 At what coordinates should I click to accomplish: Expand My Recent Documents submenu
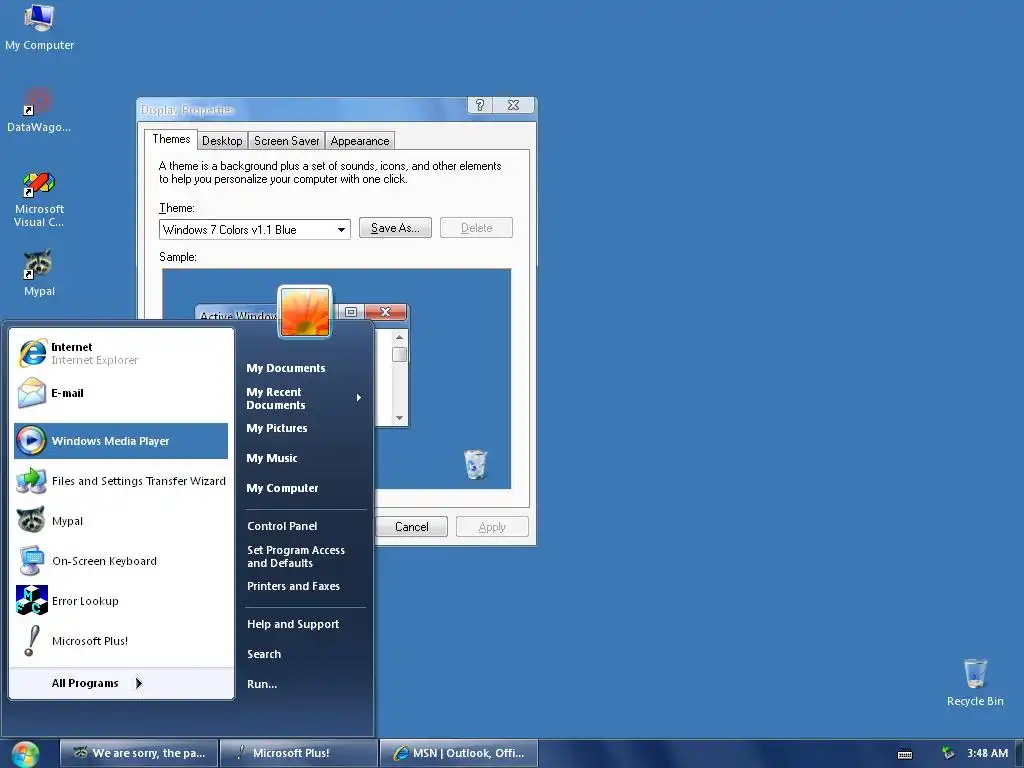[x=304, y=398]
